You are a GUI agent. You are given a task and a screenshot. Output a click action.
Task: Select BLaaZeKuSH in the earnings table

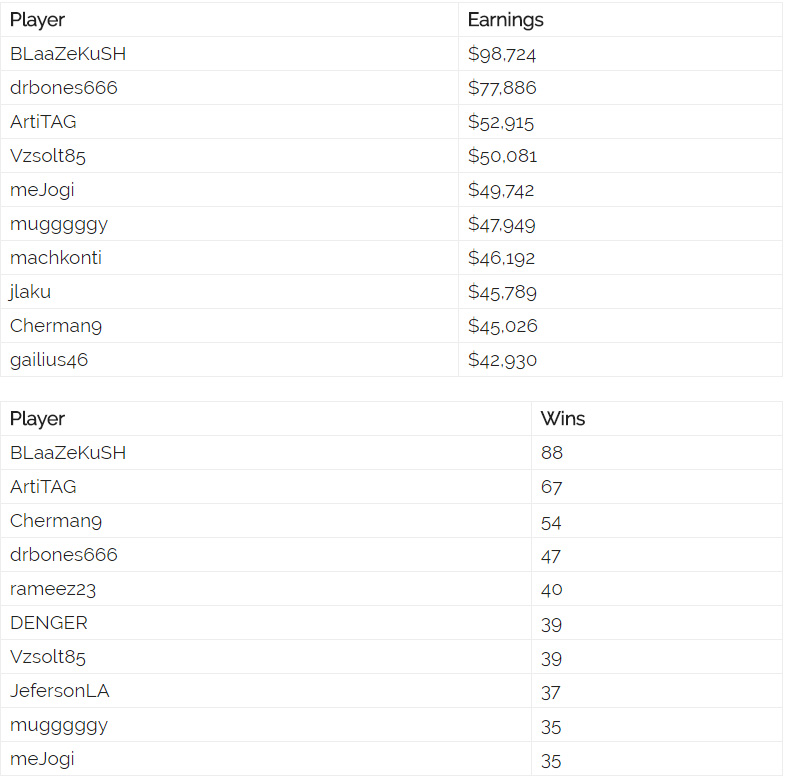point(68,54)
